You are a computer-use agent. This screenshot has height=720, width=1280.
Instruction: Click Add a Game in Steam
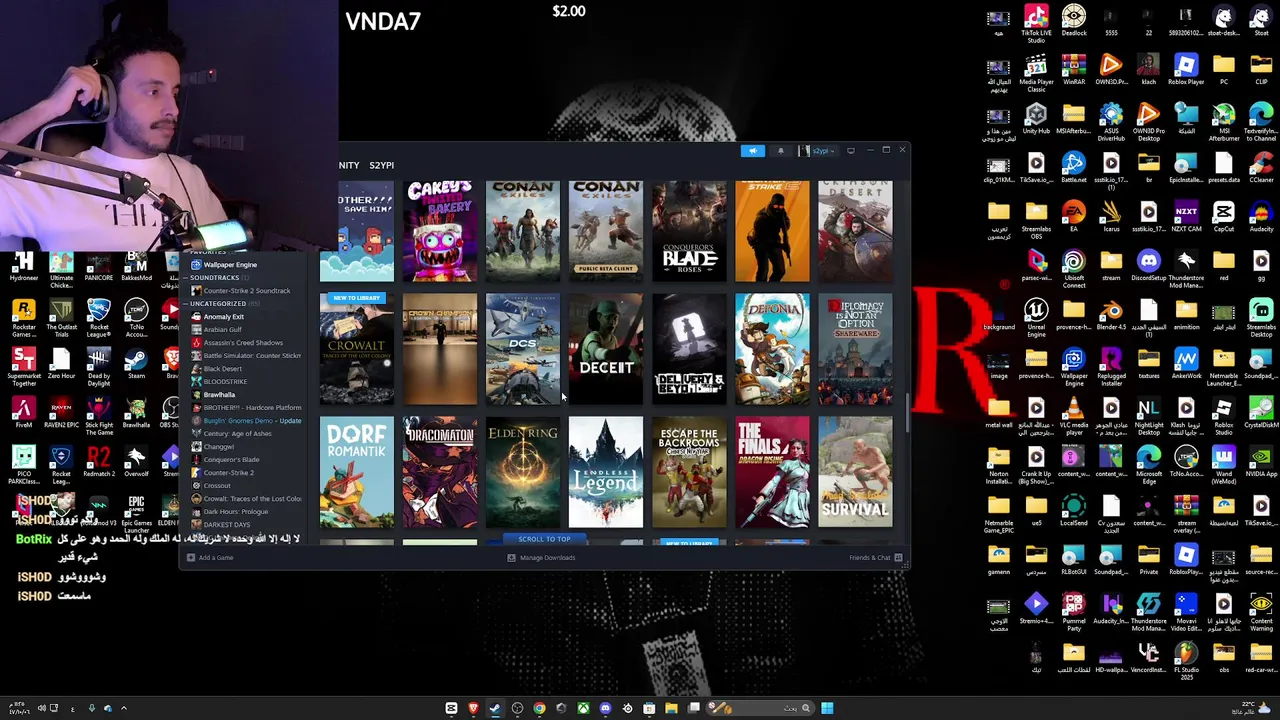click(211, 558)
